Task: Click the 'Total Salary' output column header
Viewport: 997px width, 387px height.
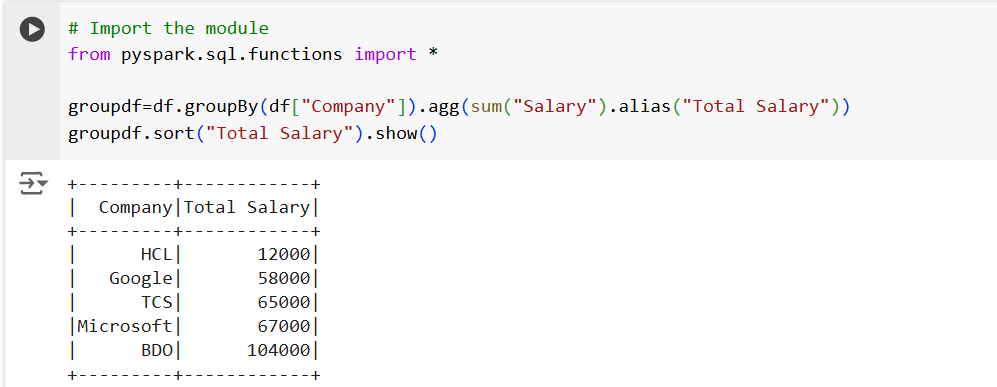Action: point(247,207)
